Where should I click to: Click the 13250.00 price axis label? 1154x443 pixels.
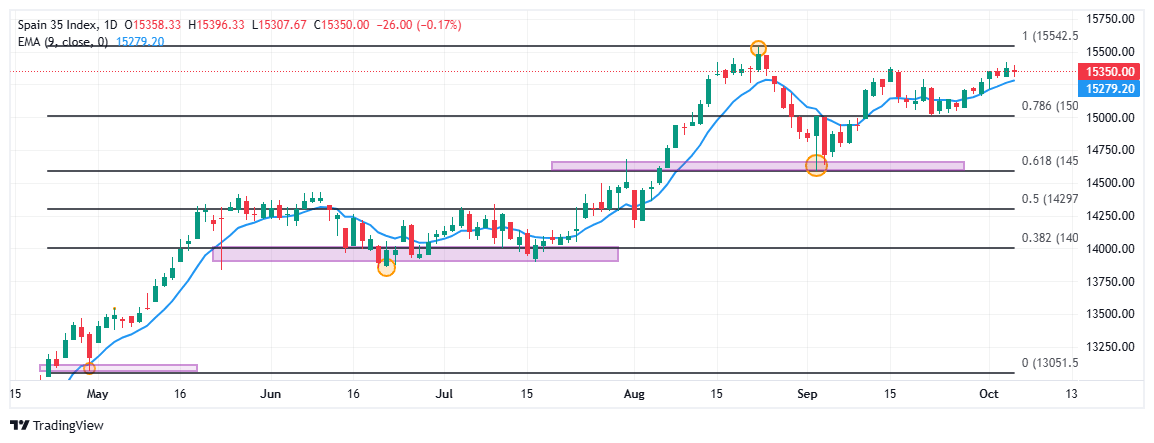point(1110,347)
